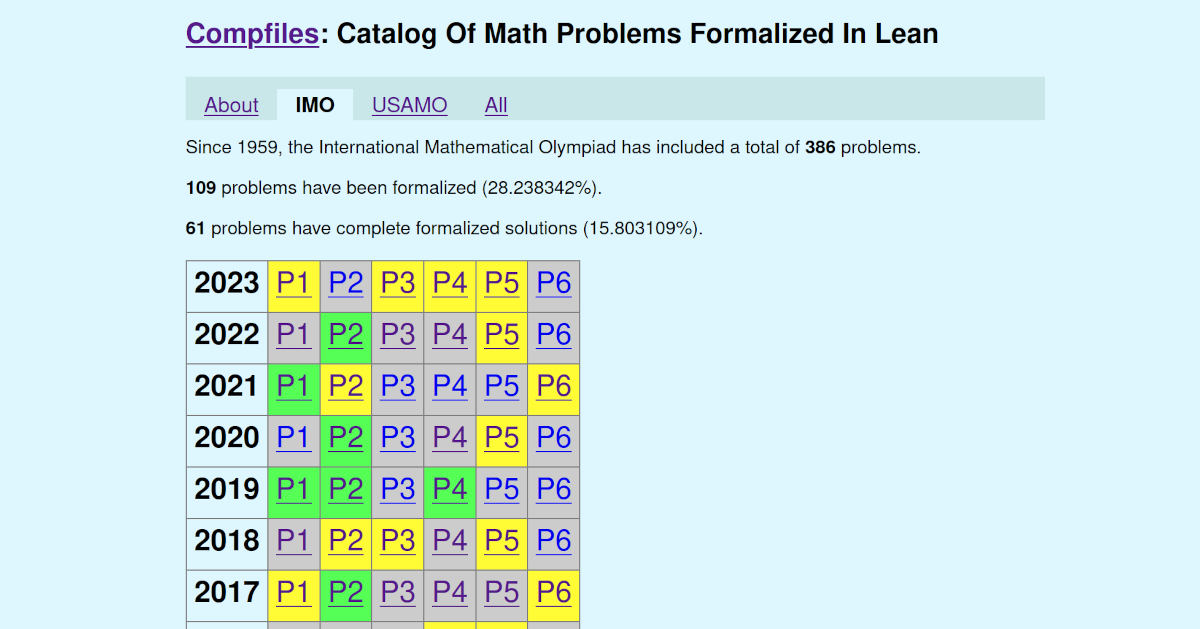This screenshot has height=629, width=1200.
Task: Click the "Catalog Of Math Problems Formalized In Lean" heading text
Action: (x=638, y=34)
